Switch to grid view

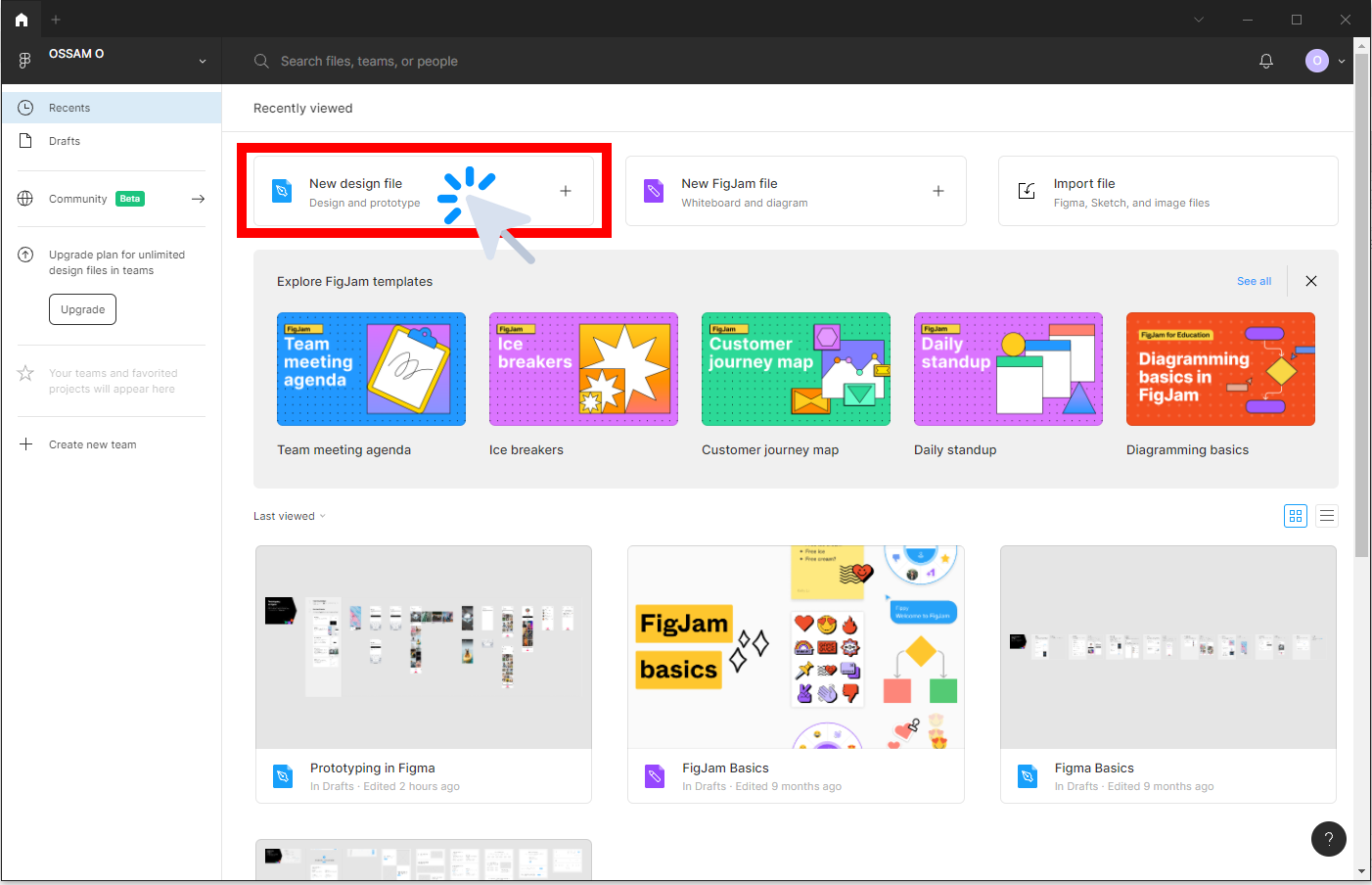coord(1296,516)
